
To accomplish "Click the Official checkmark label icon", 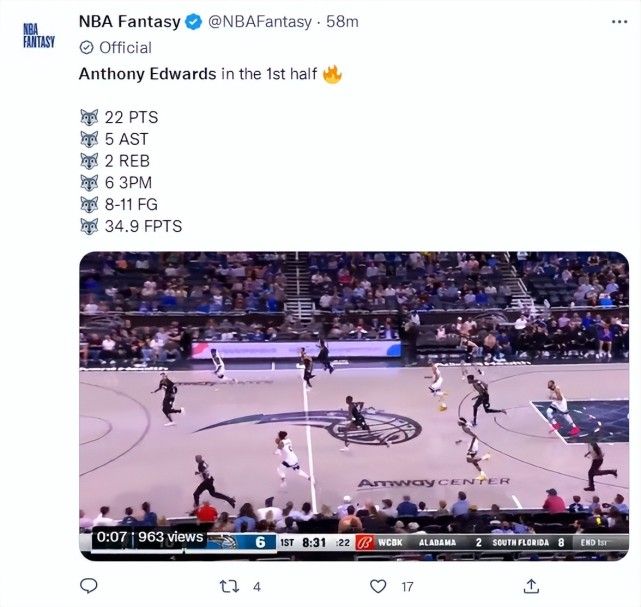I will point(87,48).
